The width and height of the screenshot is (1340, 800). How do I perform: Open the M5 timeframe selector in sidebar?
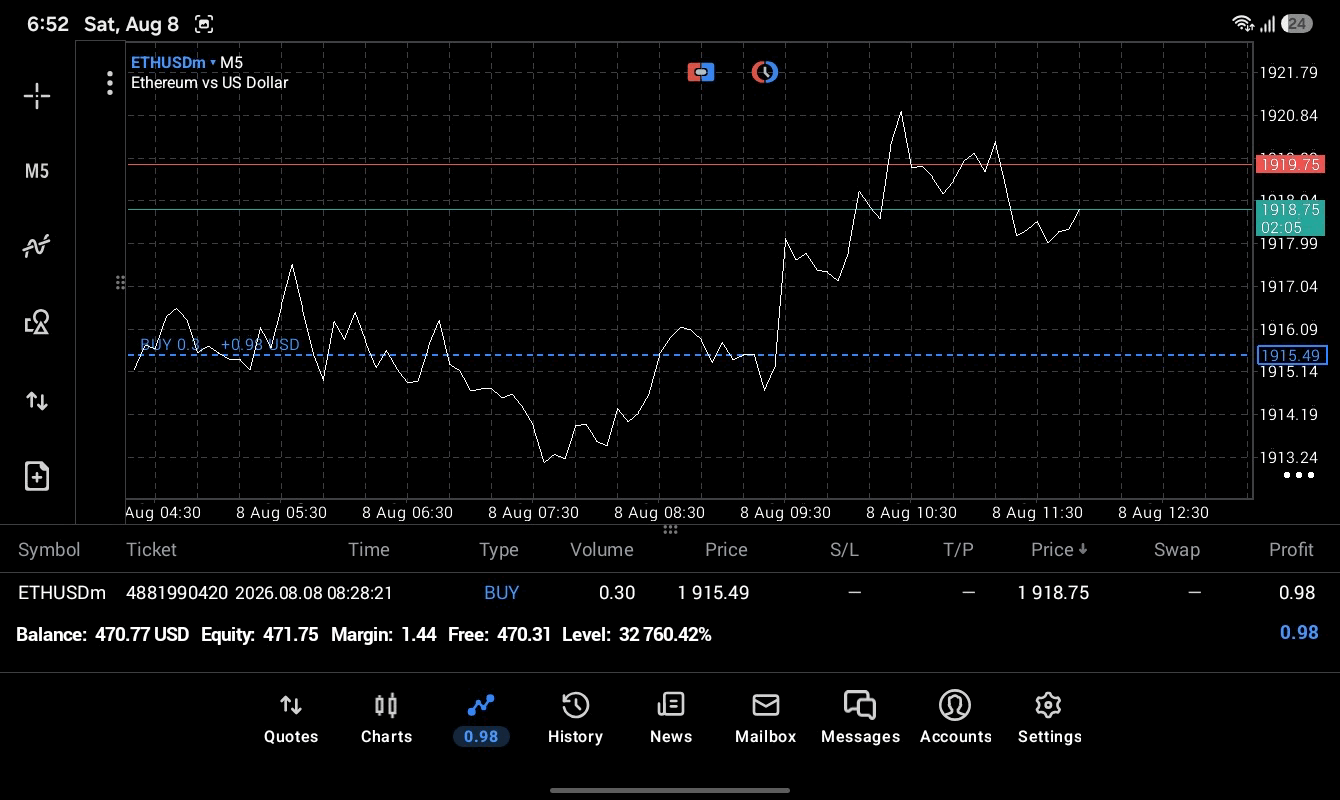coord(37,171)
